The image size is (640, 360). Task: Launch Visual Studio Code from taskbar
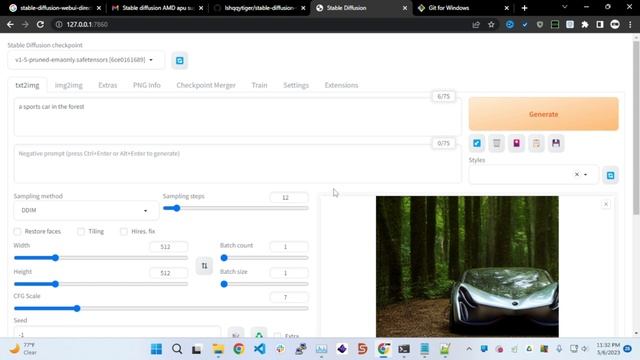[x=260, y=349]
